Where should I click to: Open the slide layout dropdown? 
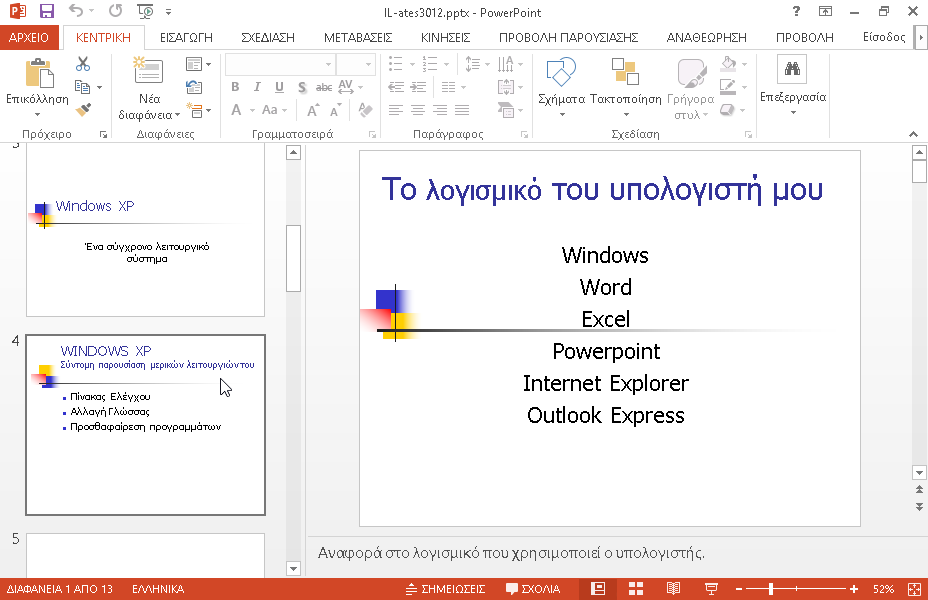(x=198, y=63)
